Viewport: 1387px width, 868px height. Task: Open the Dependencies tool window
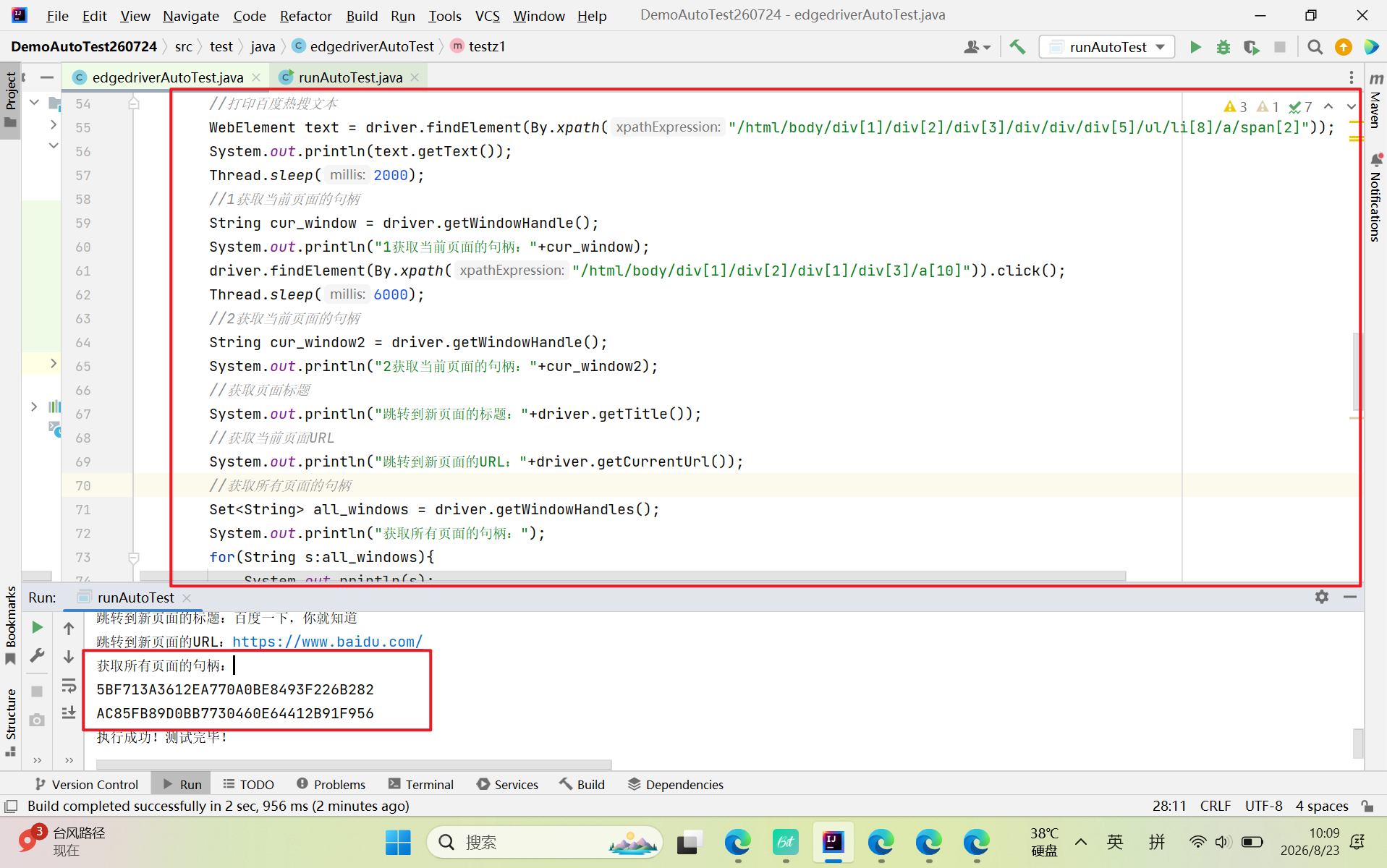coord(676,784)
